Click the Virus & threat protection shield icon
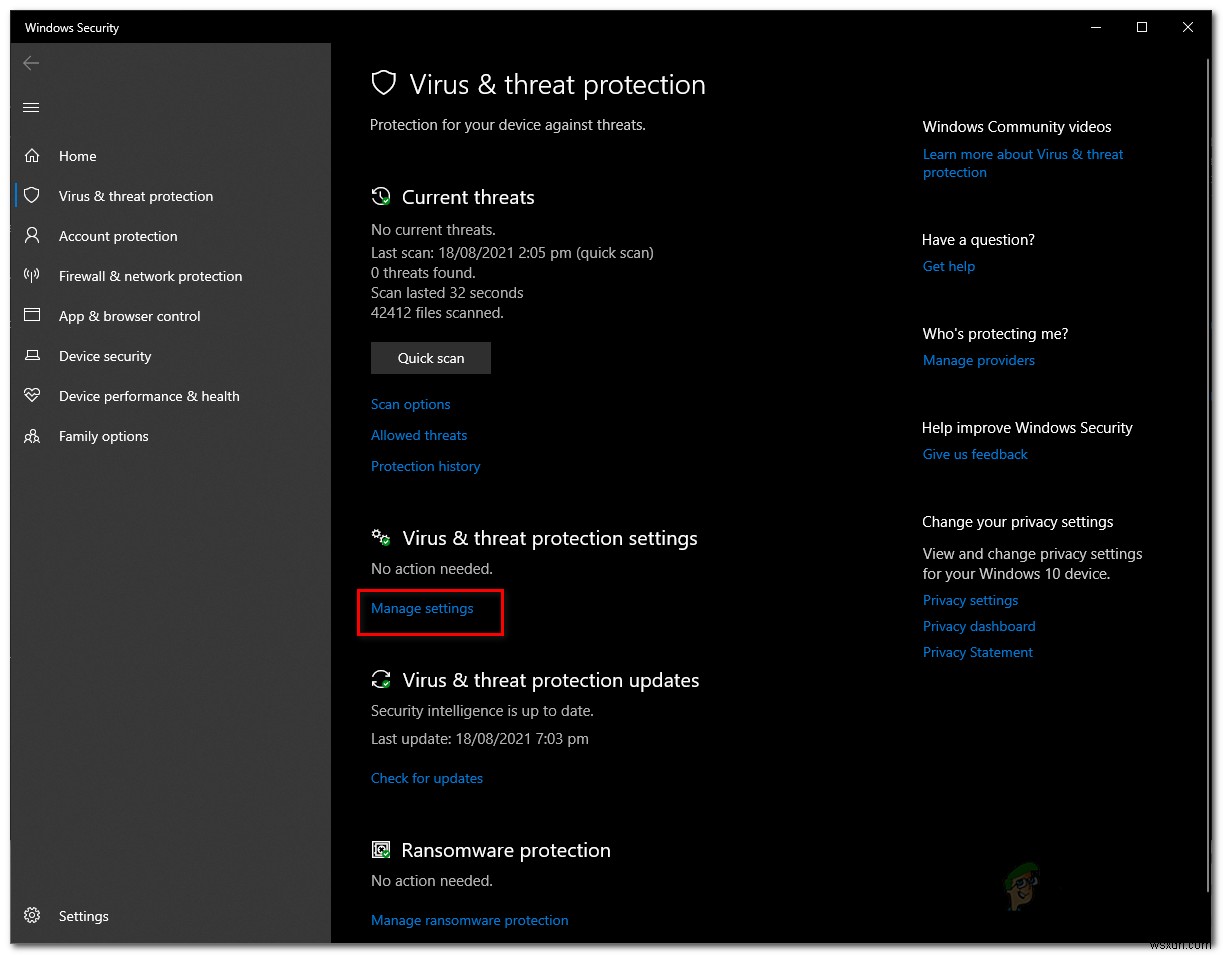Image resolution: width=1223 pixels, height=955 pixels. (31, 196)
